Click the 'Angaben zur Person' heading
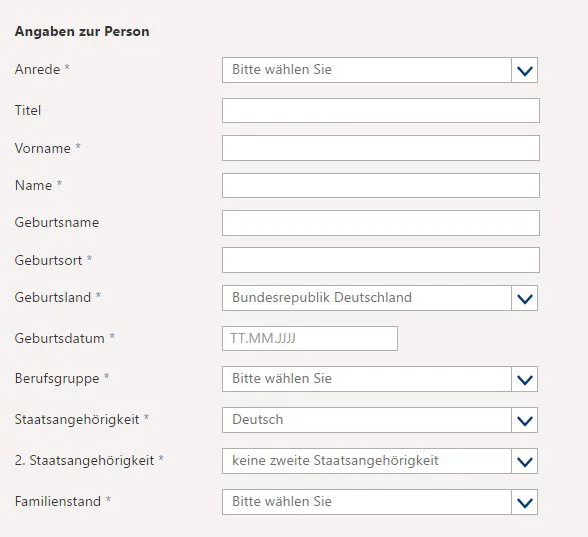The image size is (588, 537). click(82, 32)
